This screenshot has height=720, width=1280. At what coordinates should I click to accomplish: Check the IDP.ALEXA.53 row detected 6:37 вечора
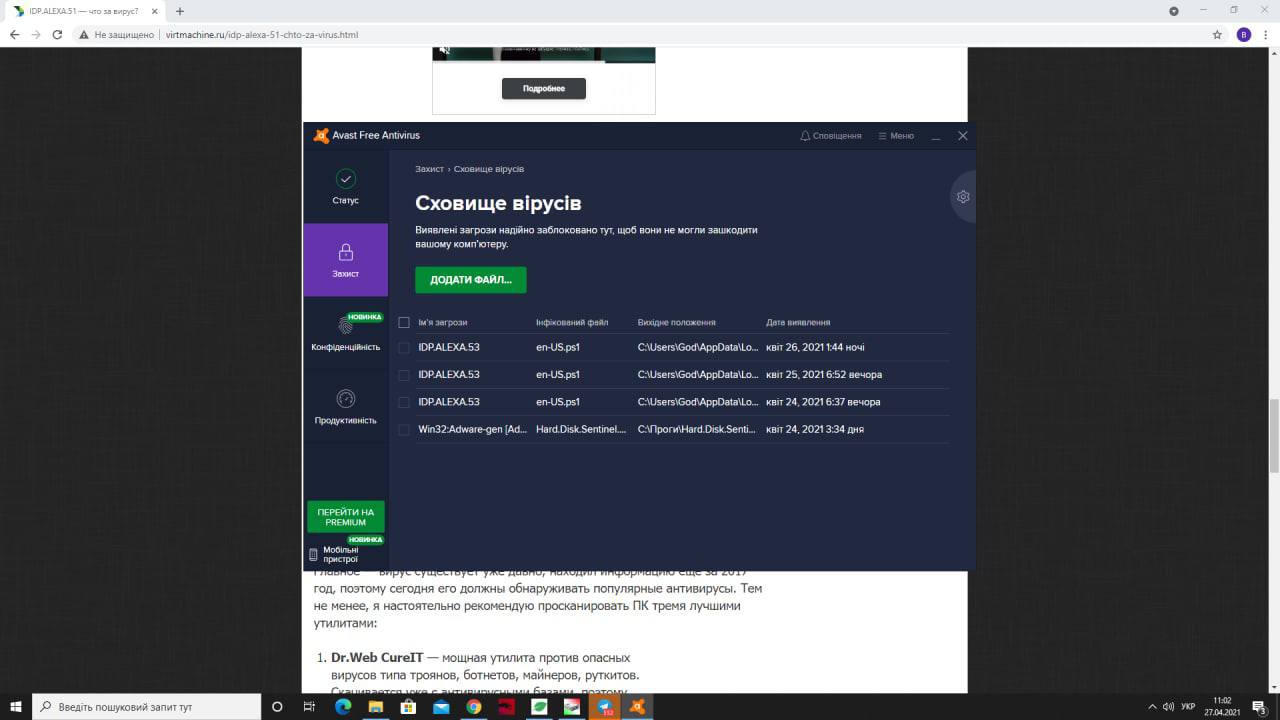[x=404, y=402]
